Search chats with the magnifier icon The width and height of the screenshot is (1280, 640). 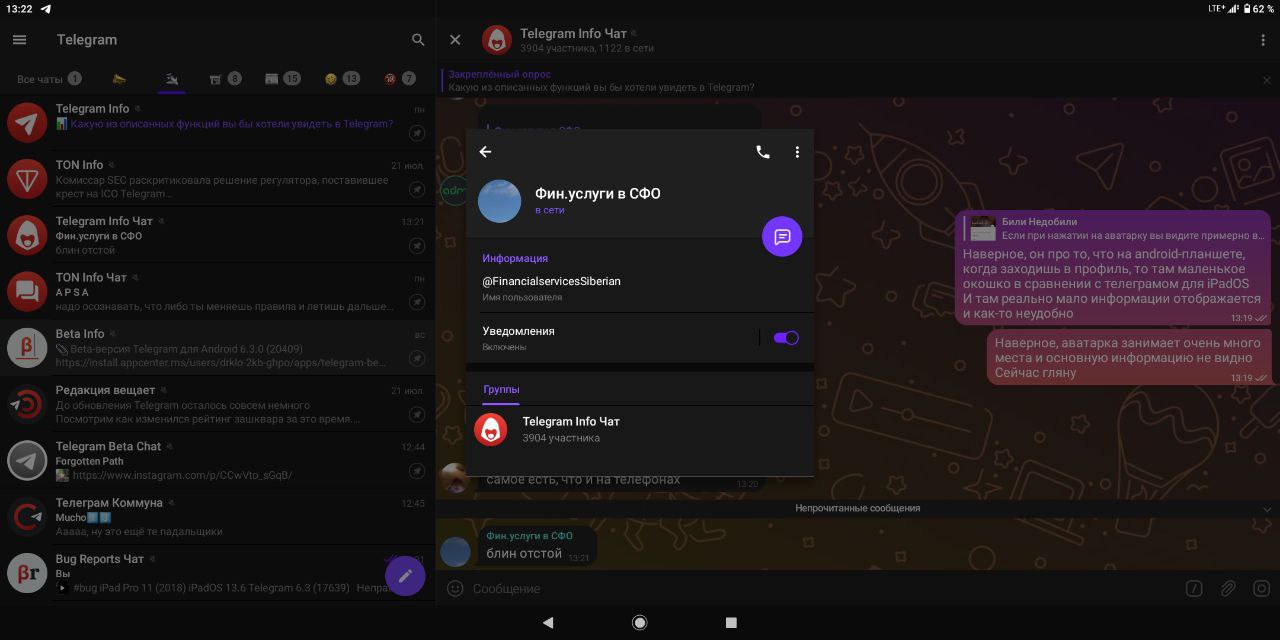point(418,40)
